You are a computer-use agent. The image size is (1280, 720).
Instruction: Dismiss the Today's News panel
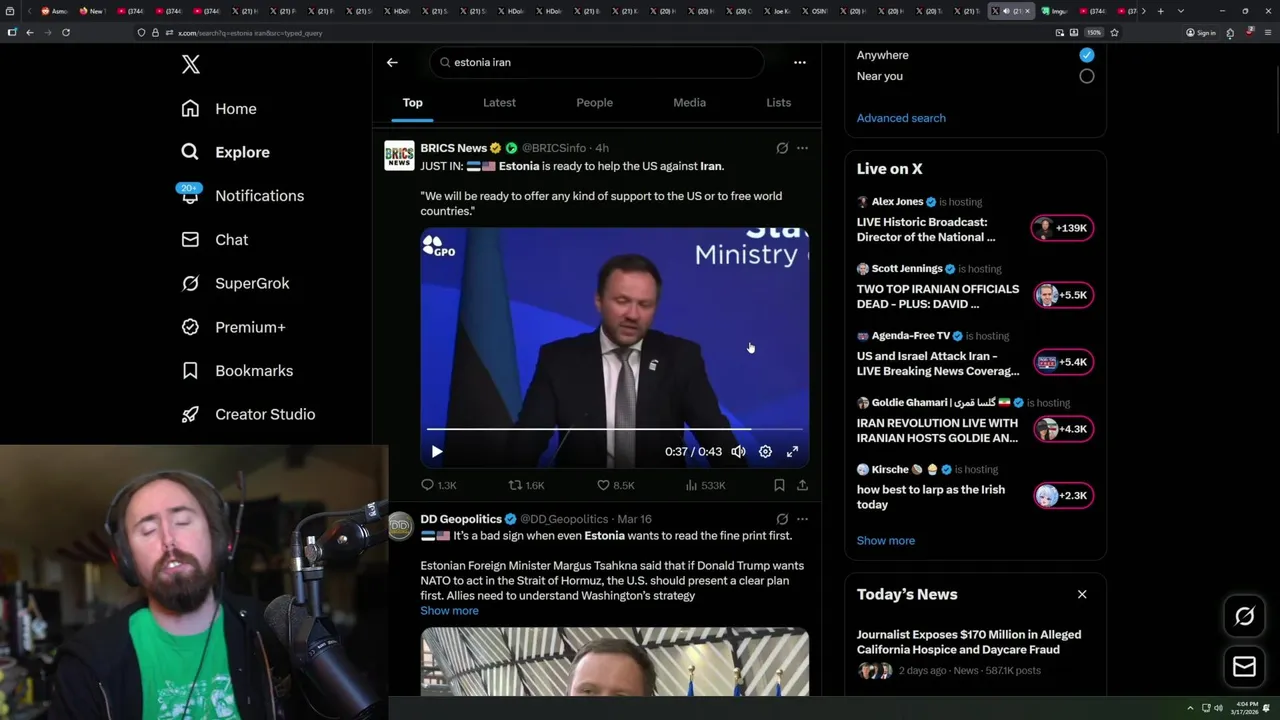point(1082,594)
